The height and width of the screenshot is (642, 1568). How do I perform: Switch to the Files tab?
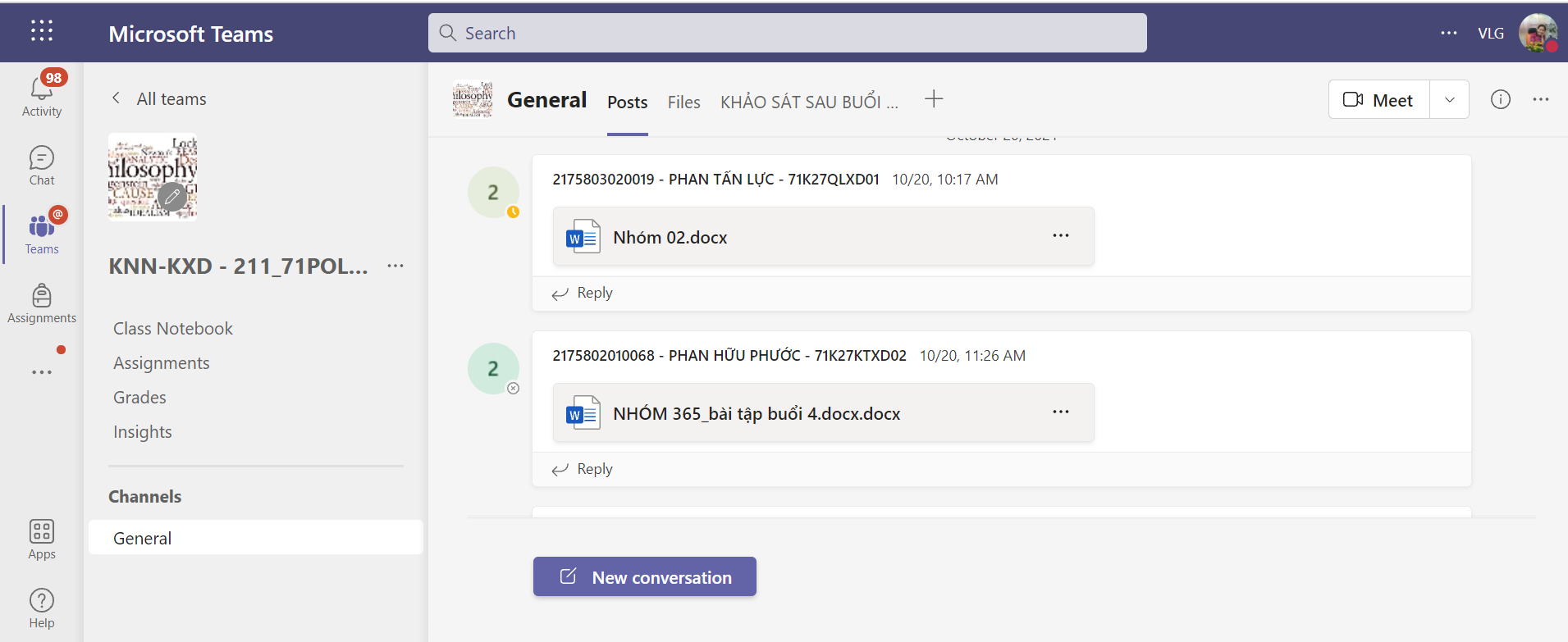tap(683, 102)
